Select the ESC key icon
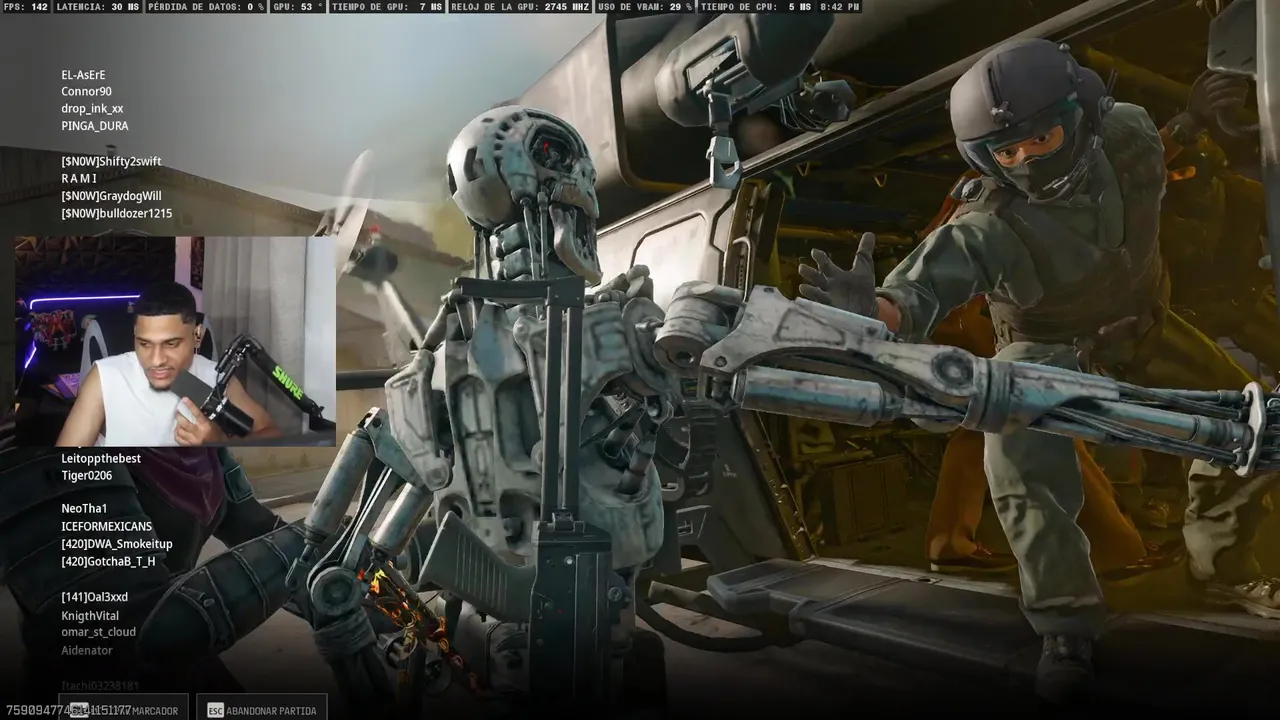Screen dimensions: 1280x720 pyautogui.click(x=215, y=711)
